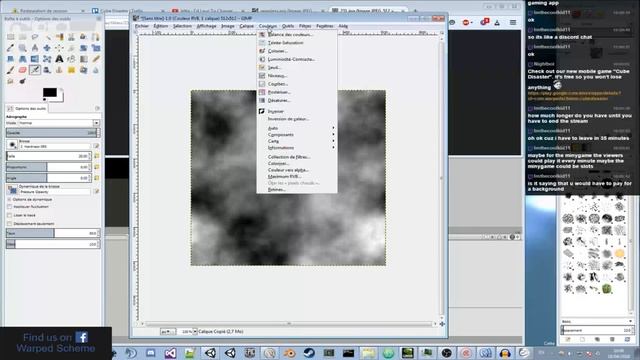Select the Zoom magnifier tool

[22, 48]
